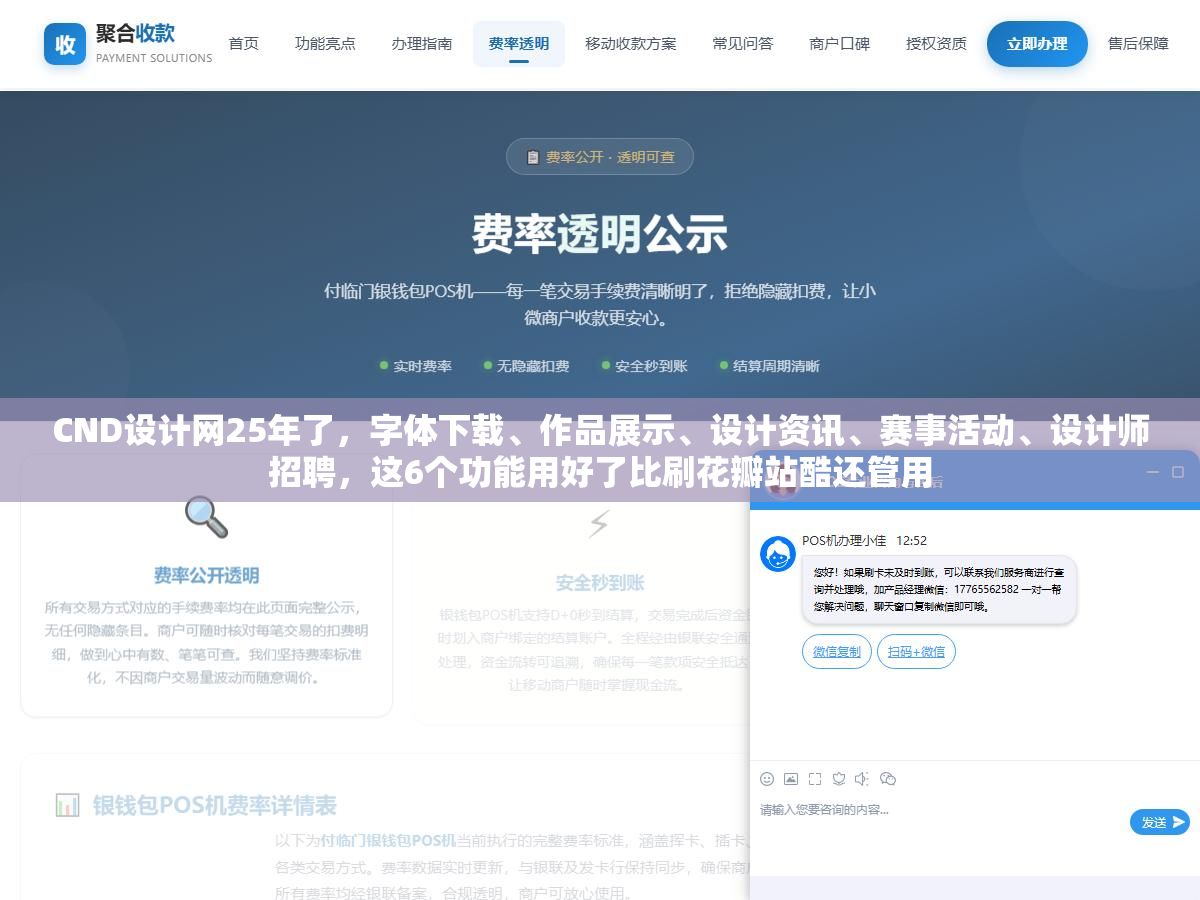Click the 微信复制 button in chat
Image resolution: width=1200 pixels, height=900 pixels.
(837, 651)
